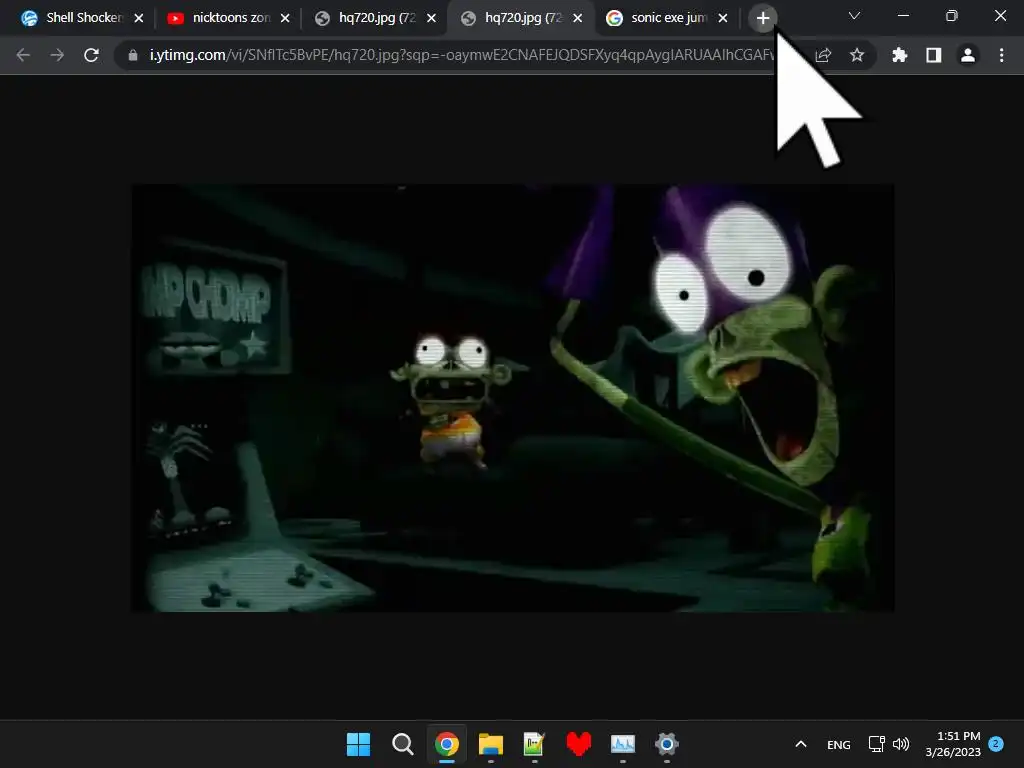Viewport: 1024px width, 768px height.
Task: Open network status tray icon
Action: pyautogui.click(x=876, y=744)
